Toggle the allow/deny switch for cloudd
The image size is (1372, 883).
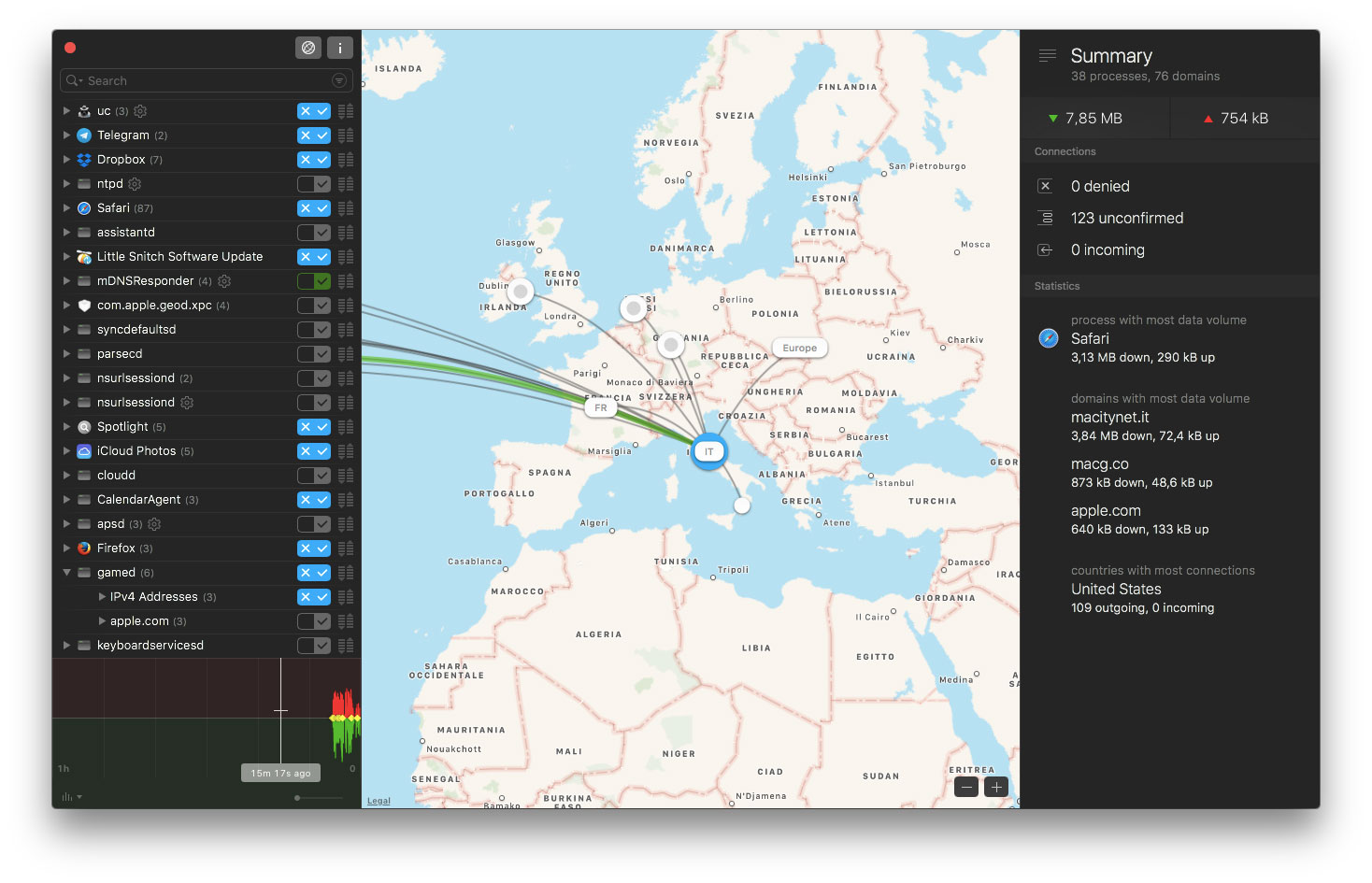click(314, 476)
